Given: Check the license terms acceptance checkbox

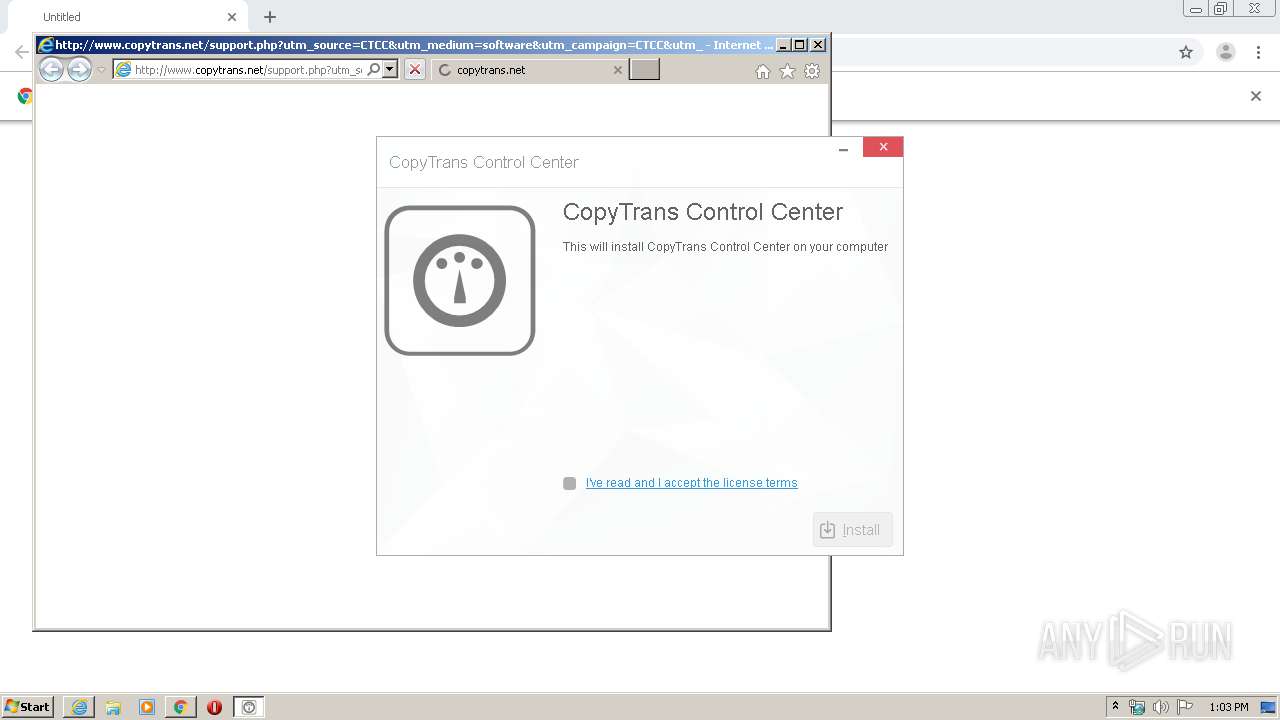Looking at the screenshot, I should pyautogui.click(x=569, y=483).
